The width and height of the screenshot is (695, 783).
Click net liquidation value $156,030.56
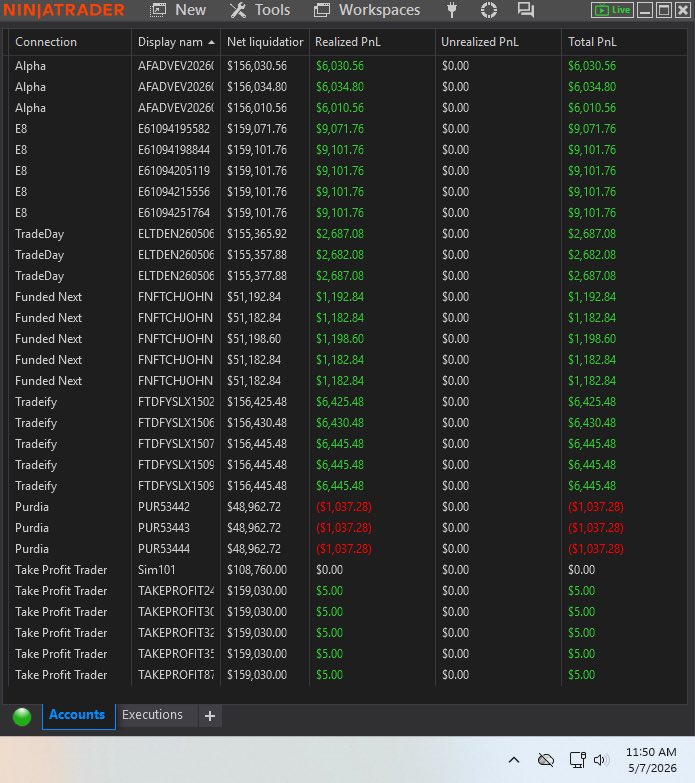257,66
